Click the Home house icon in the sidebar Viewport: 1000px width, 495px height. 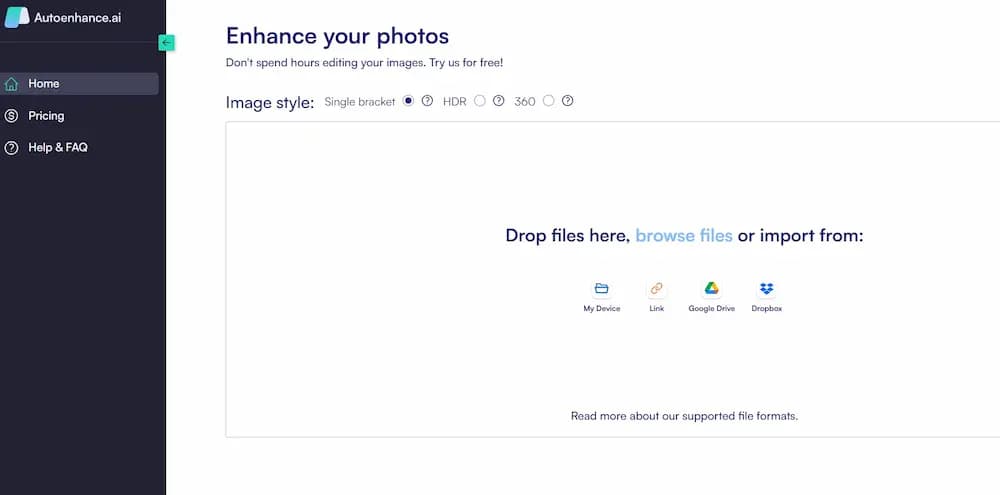12,84
